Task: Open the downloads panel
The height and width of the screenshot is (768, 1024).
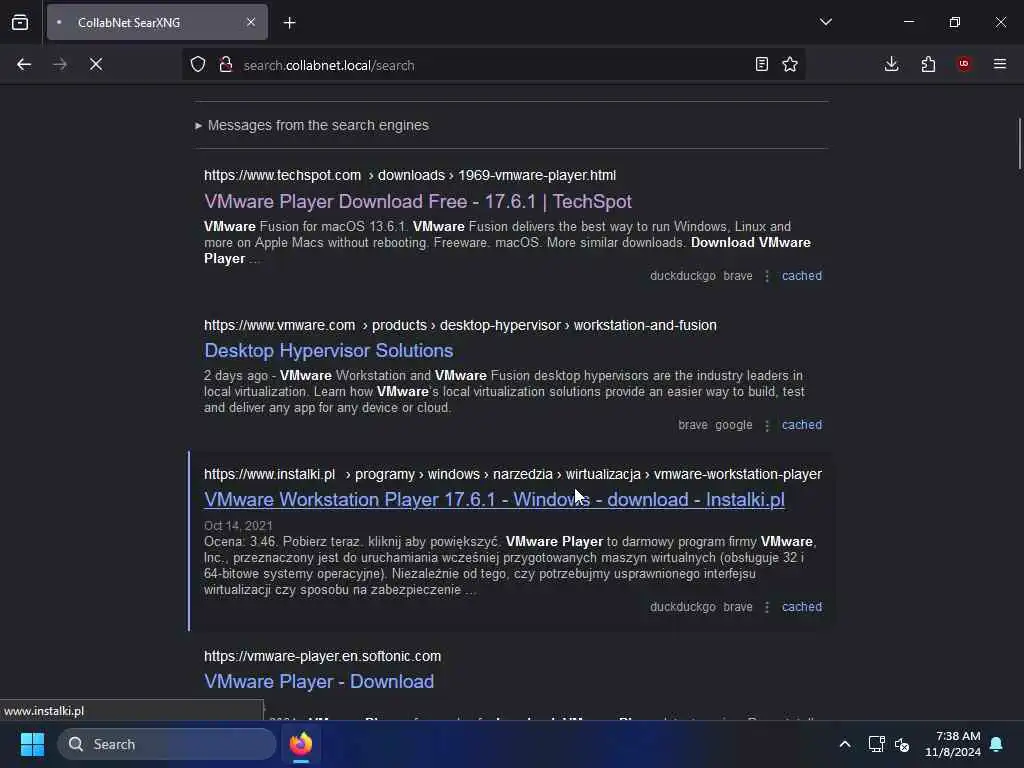Action: (x=891, y=64)
